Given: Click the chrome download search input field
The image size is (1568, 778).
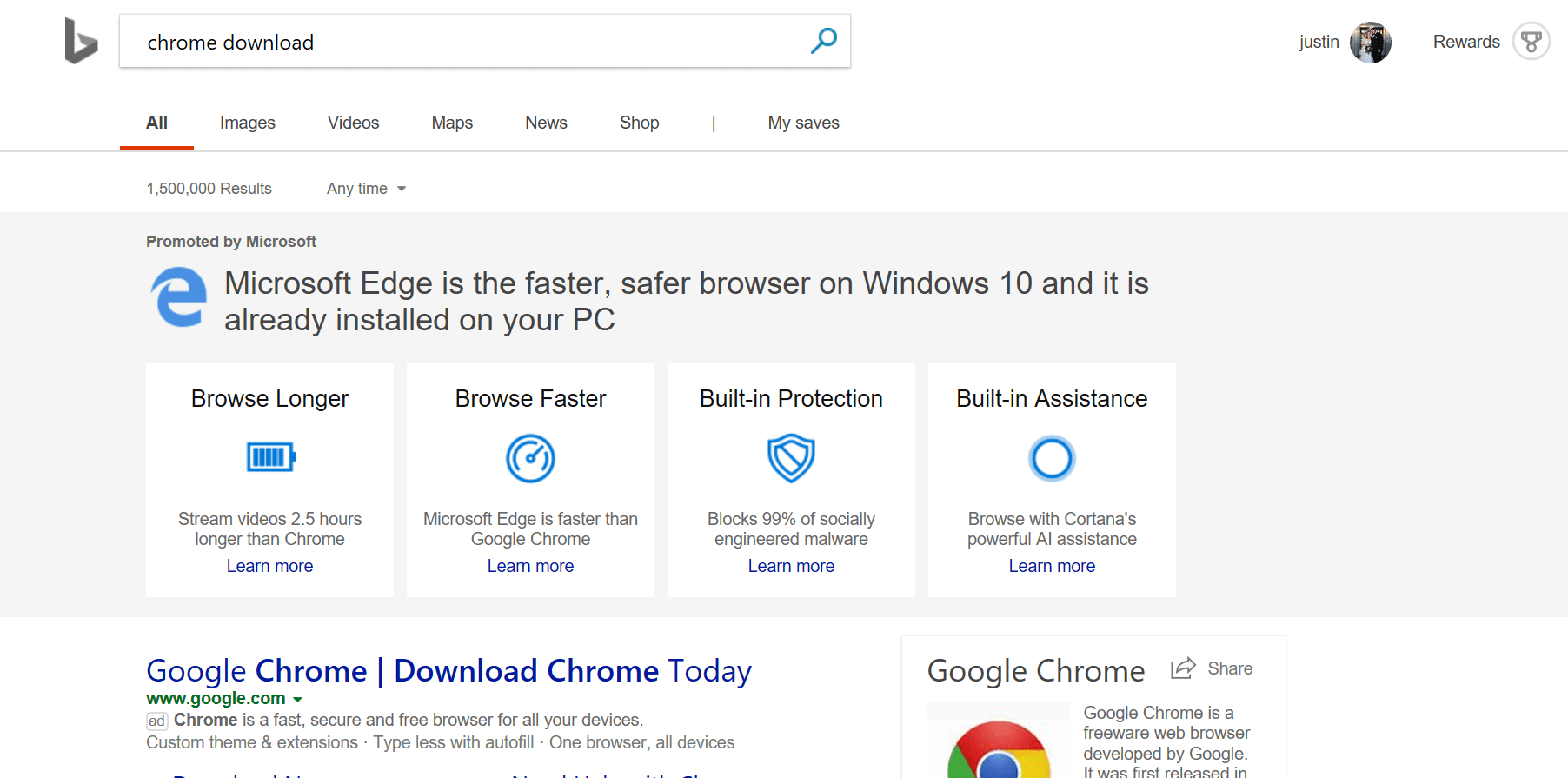Looking at the screenshot, I should click(x=469, y=42).
